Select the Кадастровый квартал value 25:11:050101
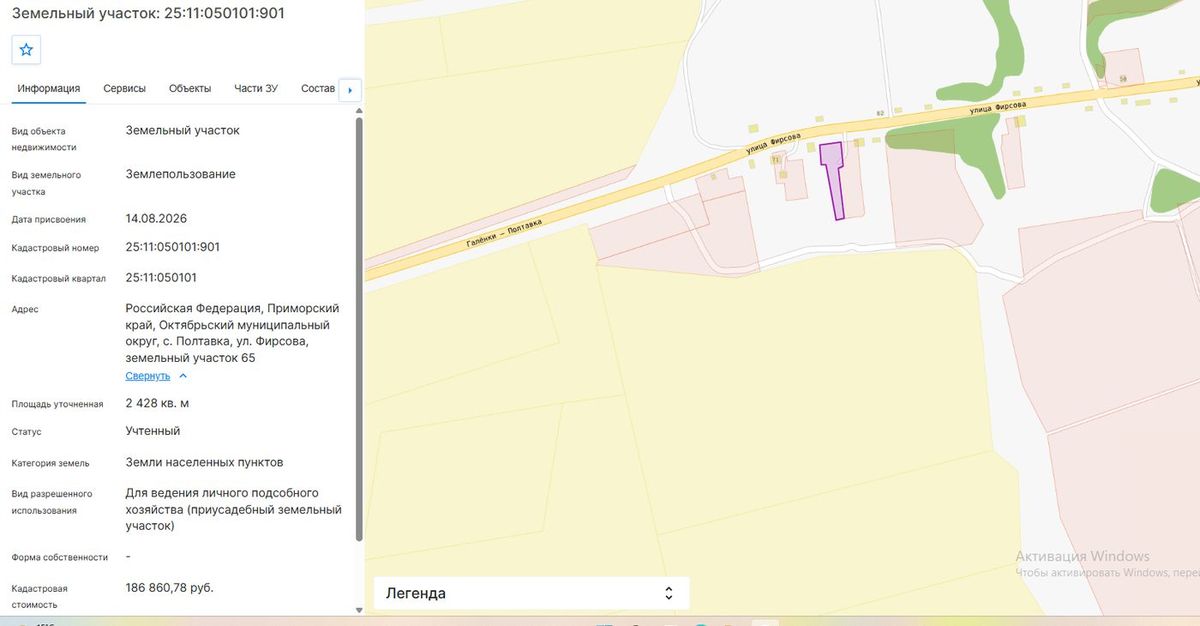The width and height of the screenshot is (1200, 626). coord(161,278)
